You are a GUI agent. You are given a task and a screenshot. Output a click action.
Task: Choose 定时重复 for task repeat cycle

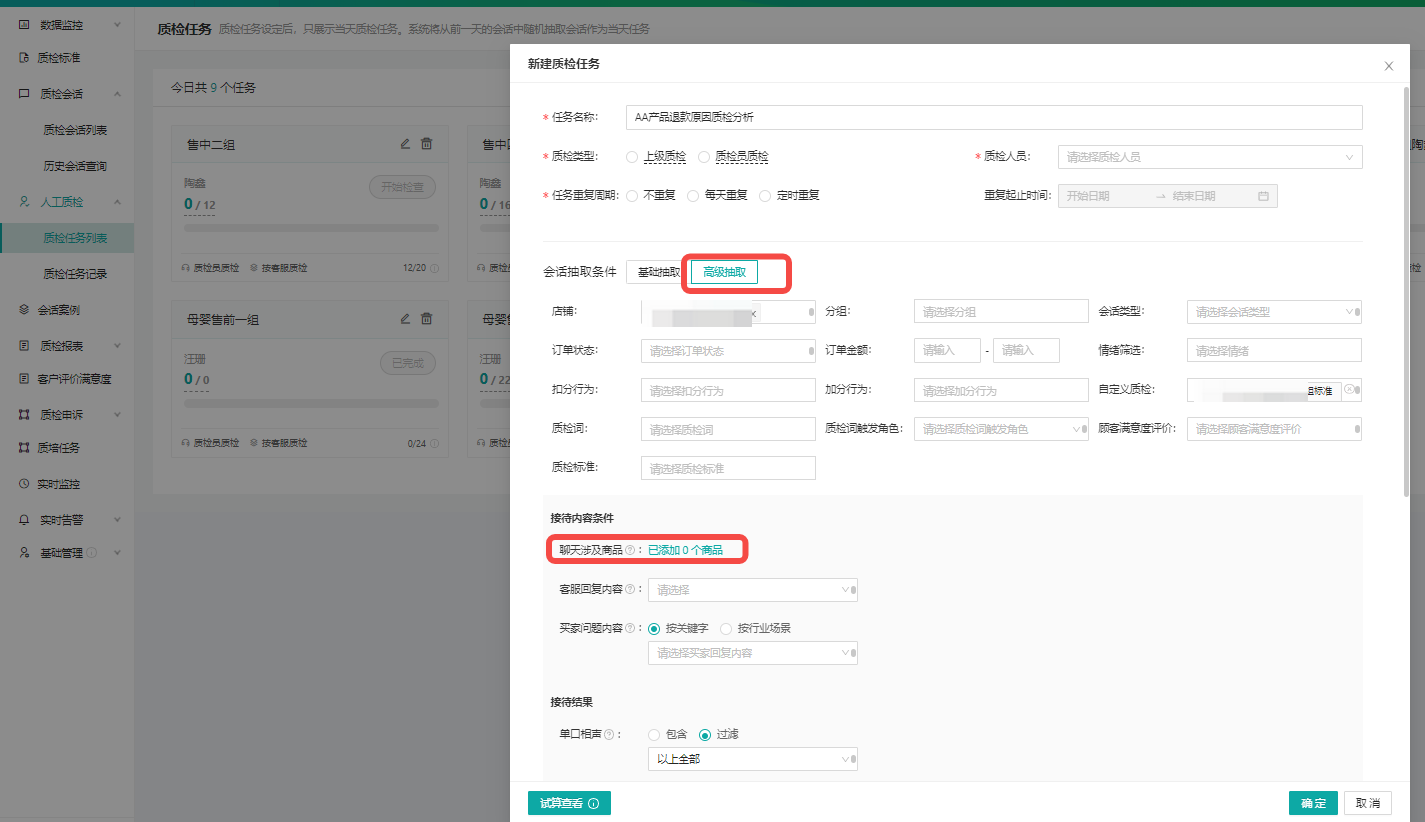765,196
